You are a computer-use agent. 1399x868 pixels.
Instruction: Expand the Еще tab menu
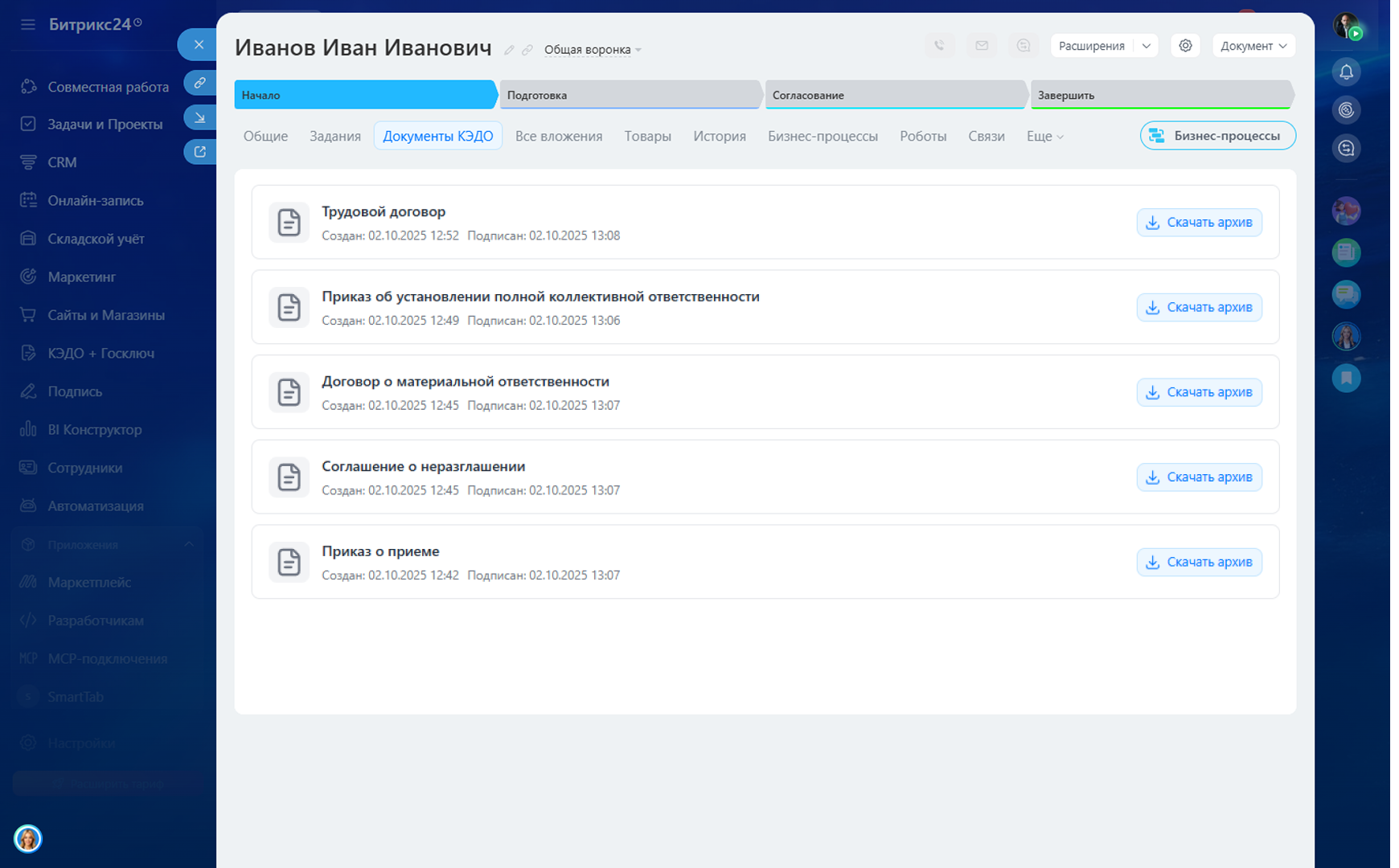[1044, 137]
